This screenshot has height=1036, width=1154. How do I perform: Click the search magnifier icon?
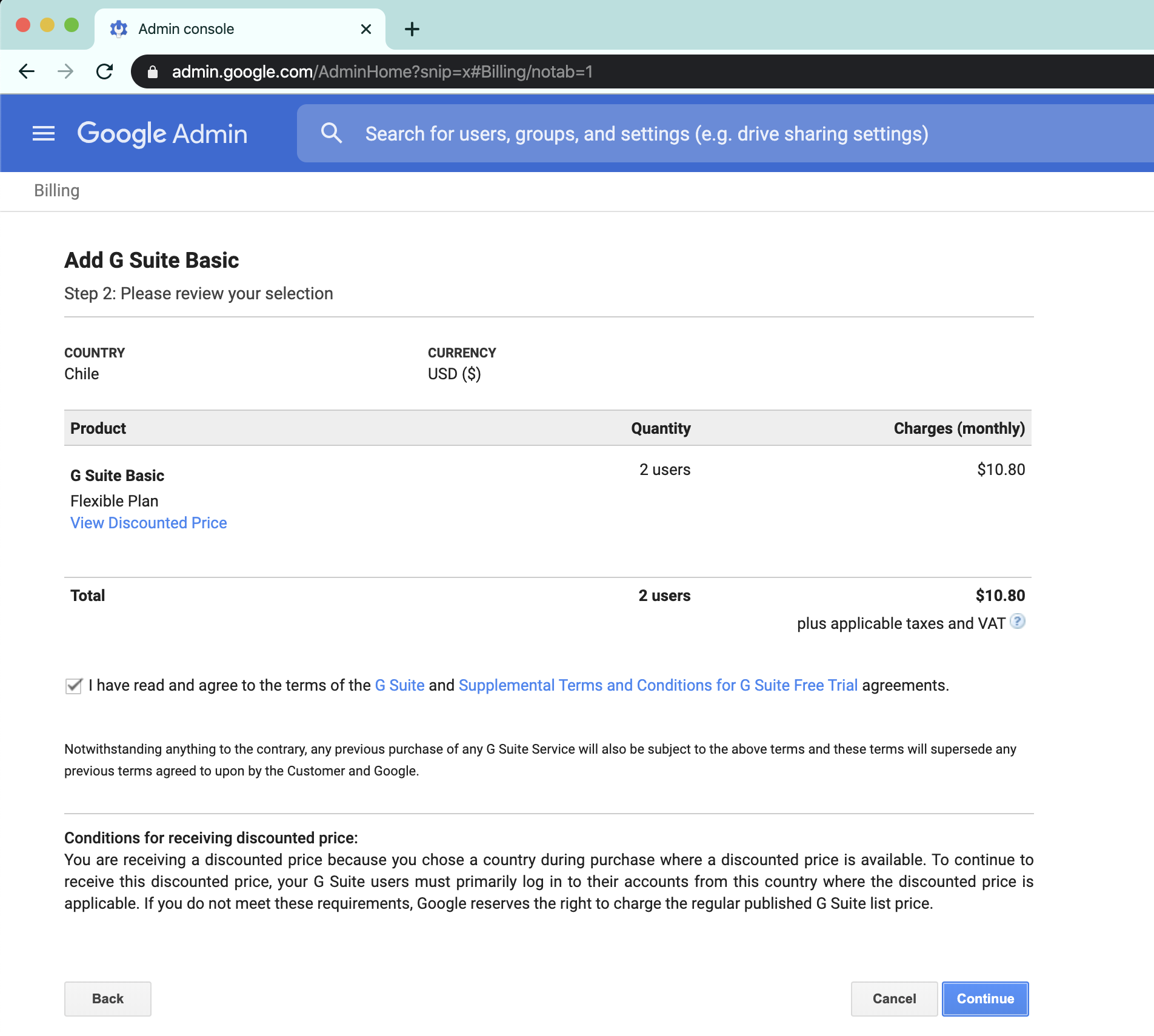332,133
